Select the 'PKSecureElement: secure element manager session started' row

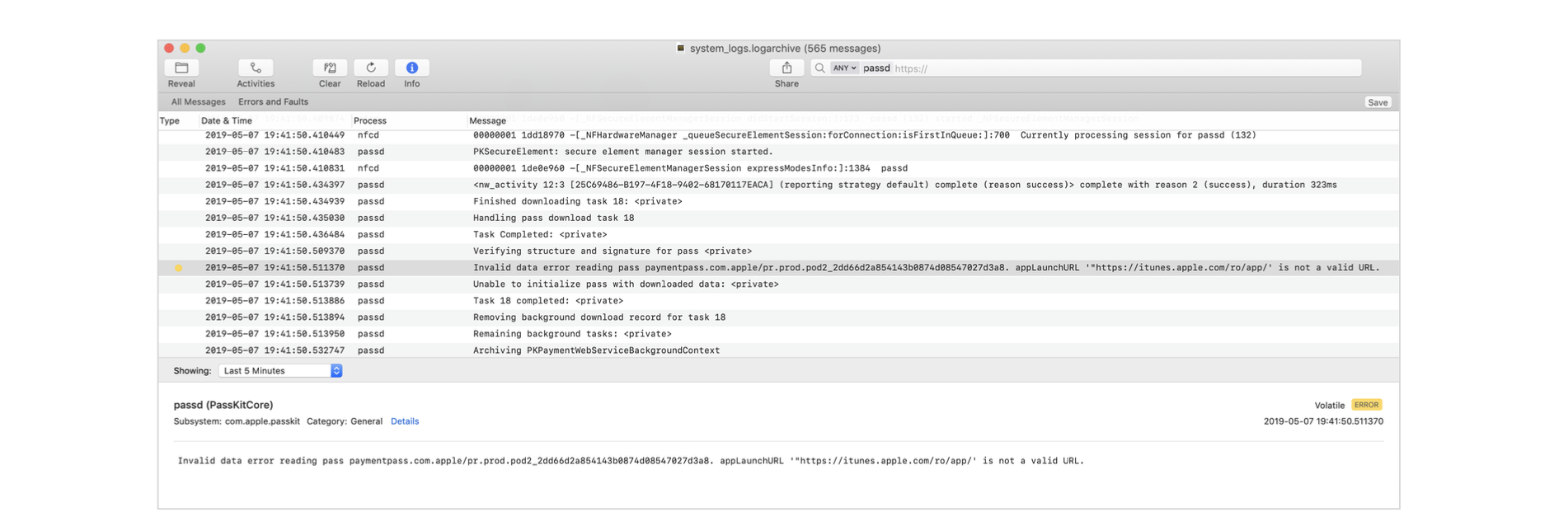click(779, 152)
